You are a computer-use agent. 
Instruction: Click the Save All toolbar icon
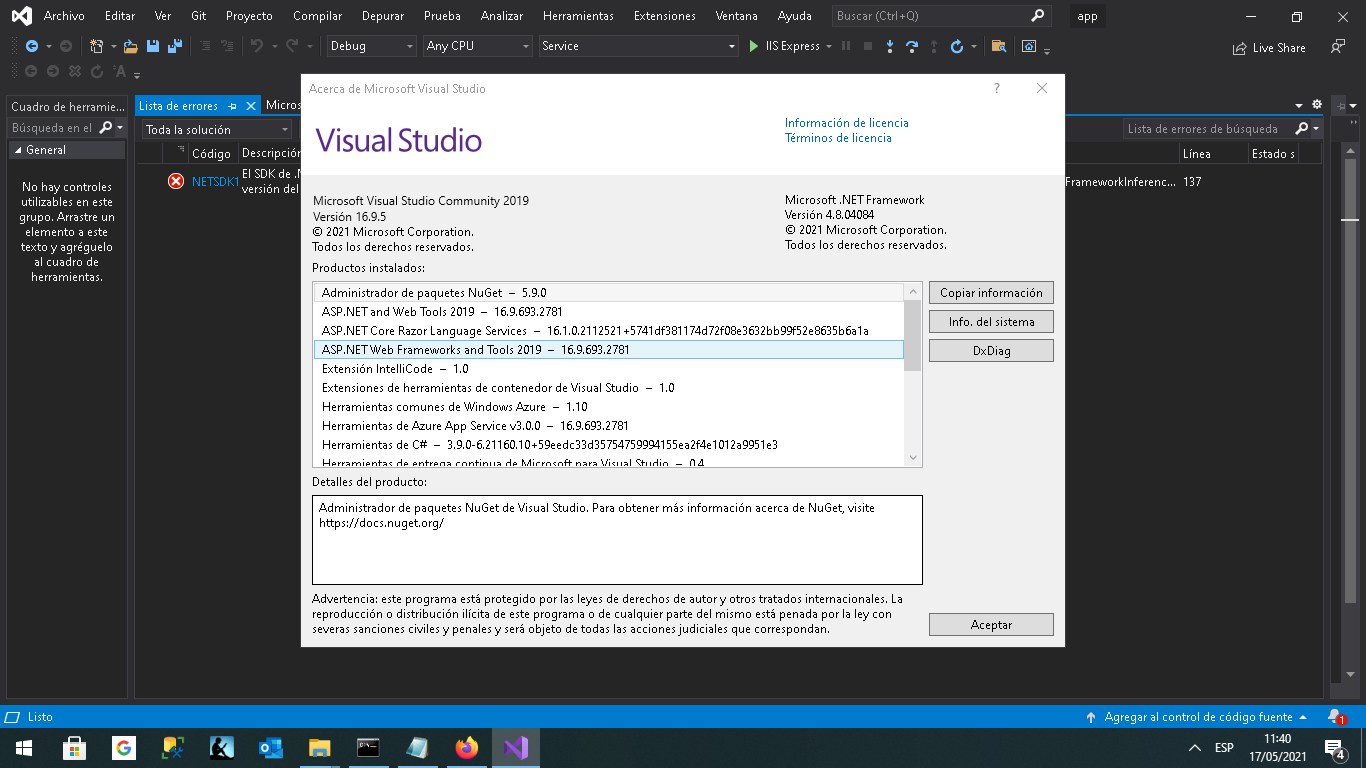click(x=175, y=46)
